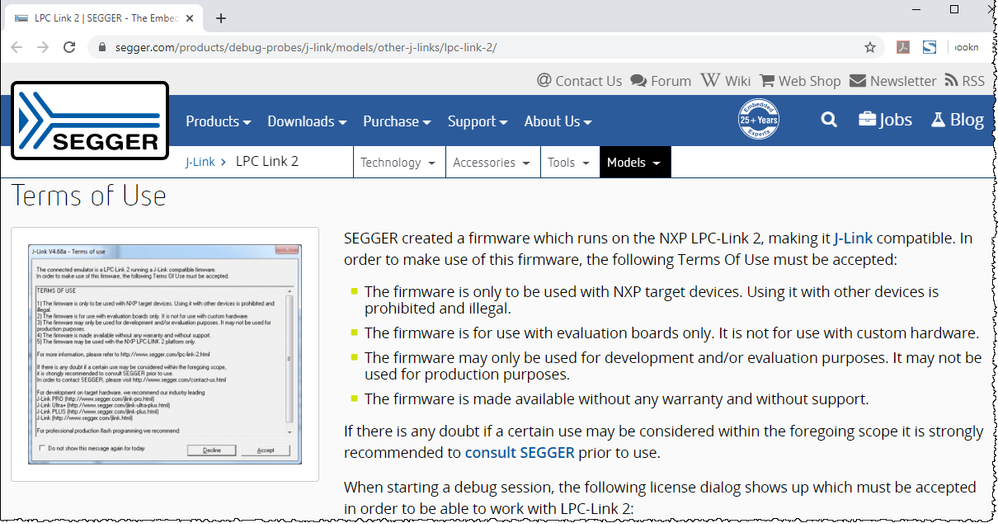This screenshot has height=524, width=998.
Task: Click the blue S extension icon
Action: tap(929, 47)
